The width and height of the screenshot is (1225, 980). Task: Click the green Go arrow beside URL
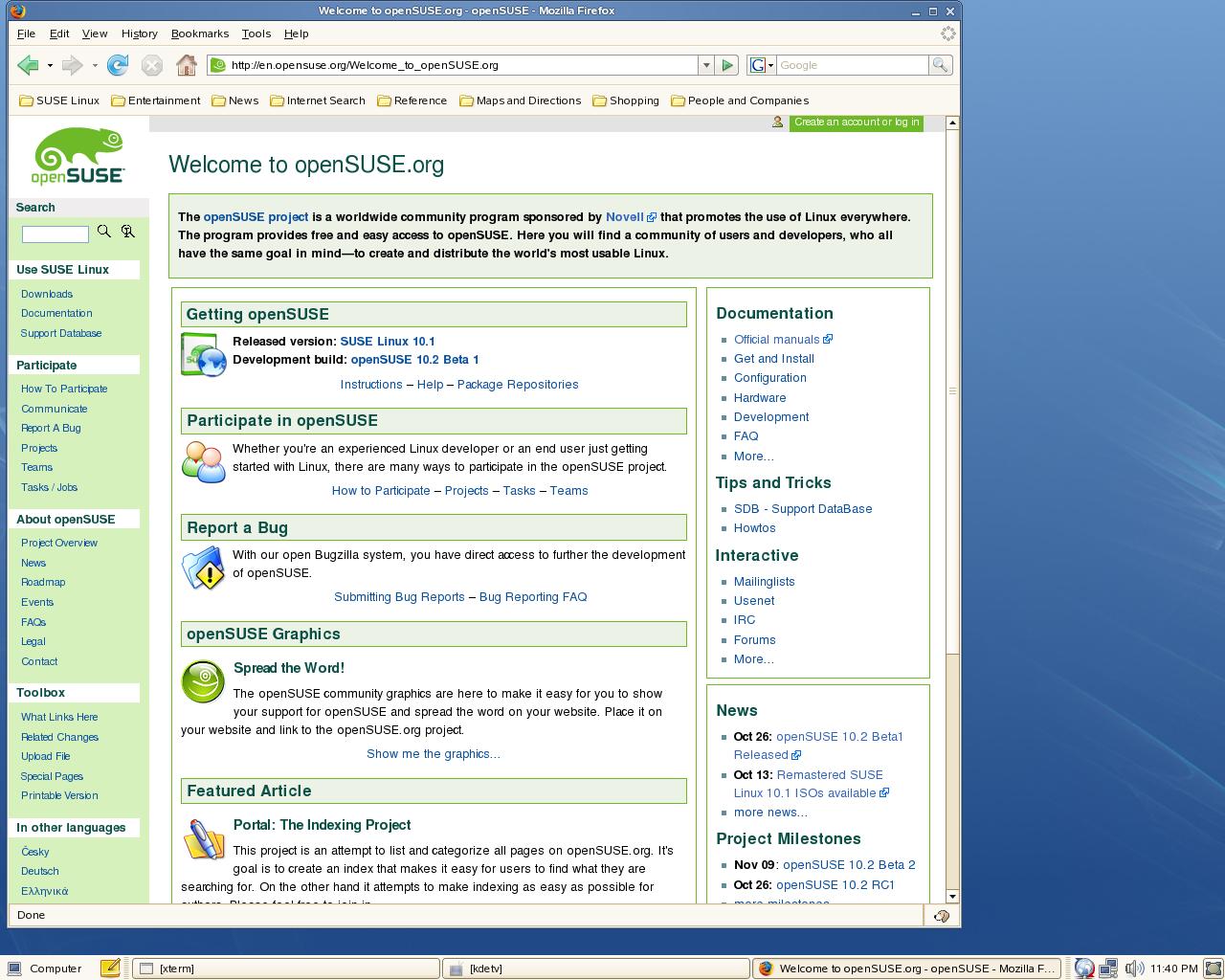click(x=727, y=65)
